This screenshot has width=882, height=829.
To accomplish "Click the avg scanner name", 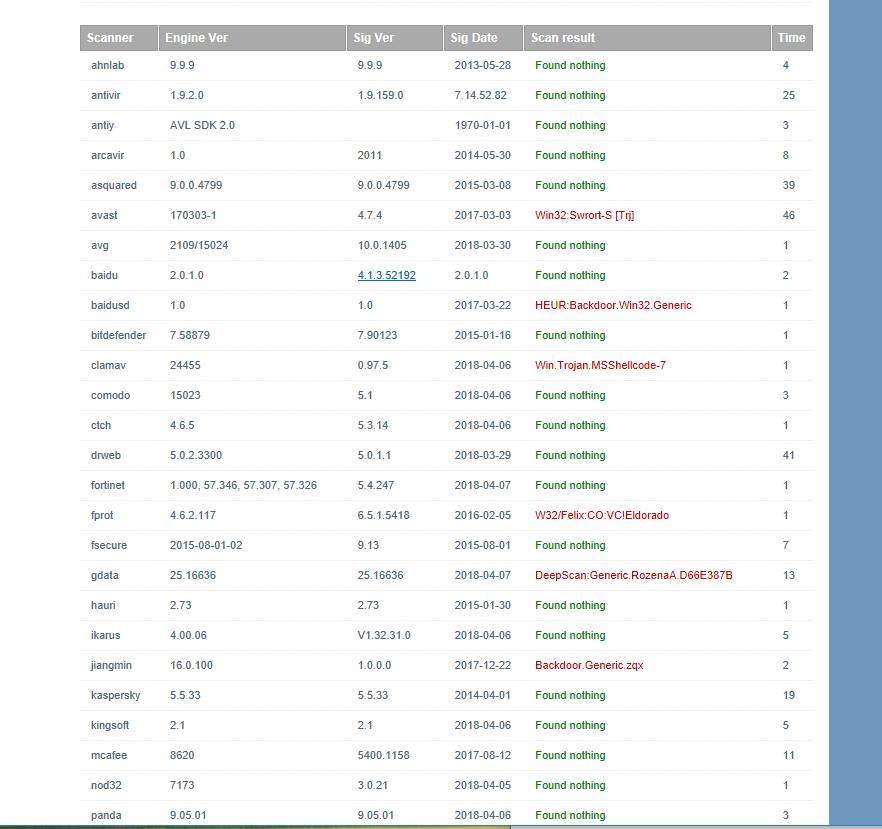I will (100, 245).
